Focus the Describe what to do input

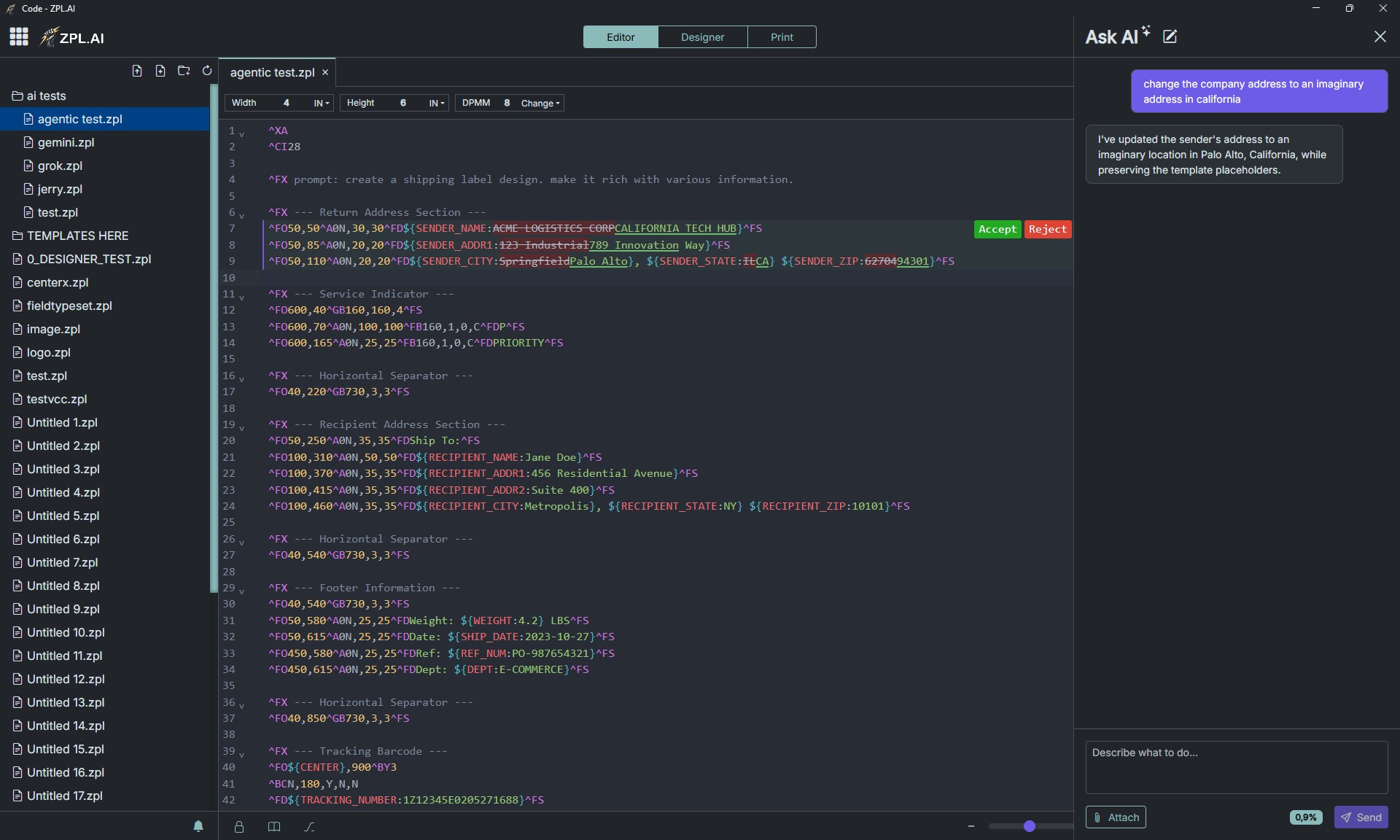(1236, 767)
